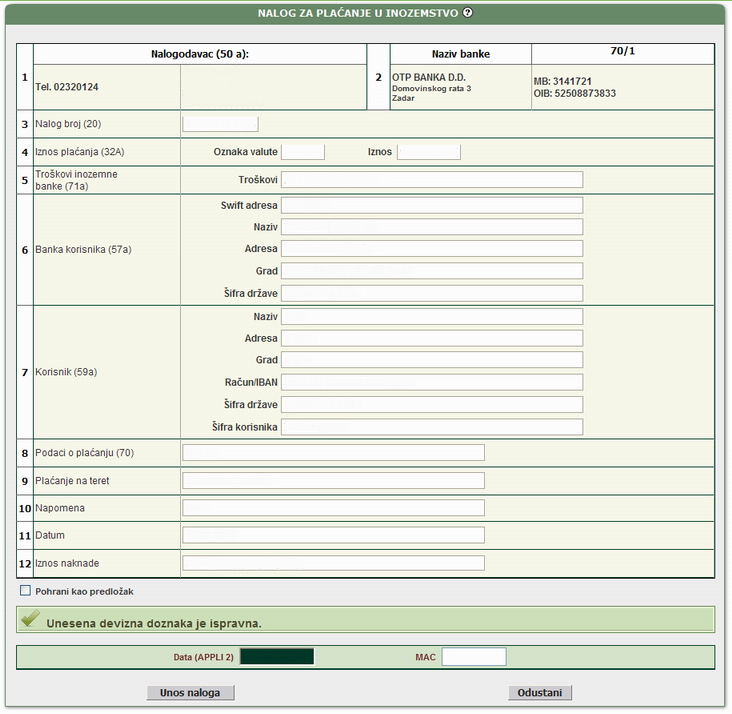Click the Oznaka valute field
This screenshot has height=714, width=732.
tap(303, 152)
